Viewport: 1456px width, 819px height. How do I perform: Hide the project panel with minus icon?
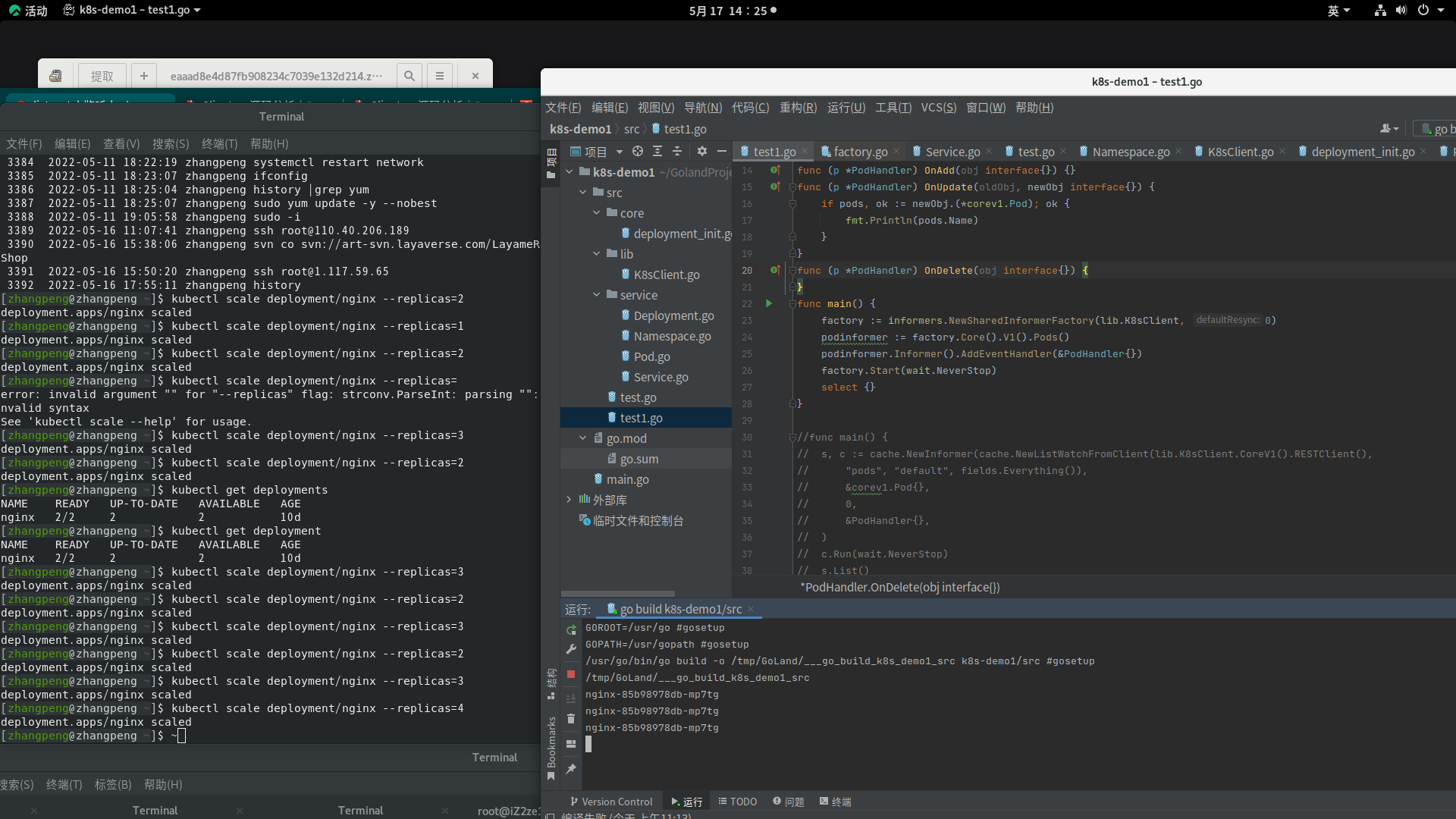pos(722,152)
